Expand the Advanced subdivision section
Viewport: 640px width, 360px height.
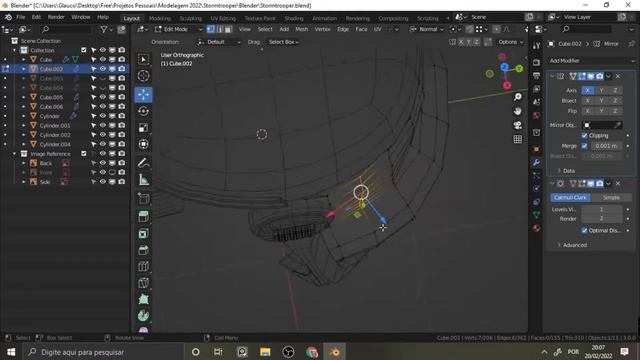pyautogui.click(x=572, y=245)
